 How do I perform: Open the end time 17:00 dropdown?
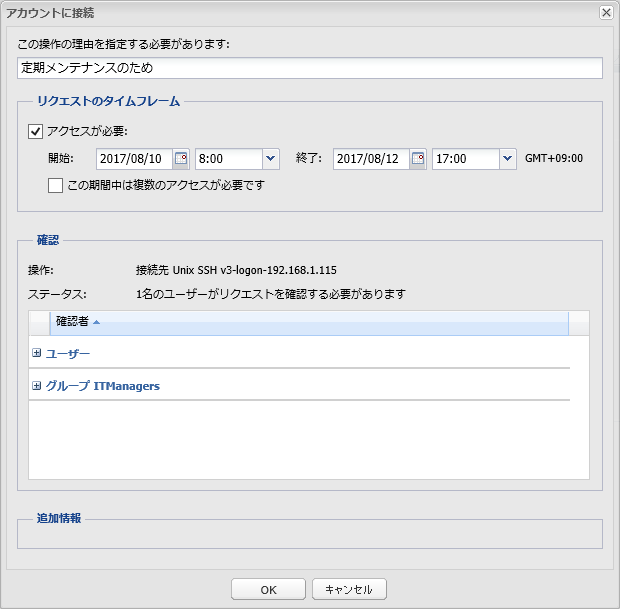pyautogui.click(x=508, y=159)
